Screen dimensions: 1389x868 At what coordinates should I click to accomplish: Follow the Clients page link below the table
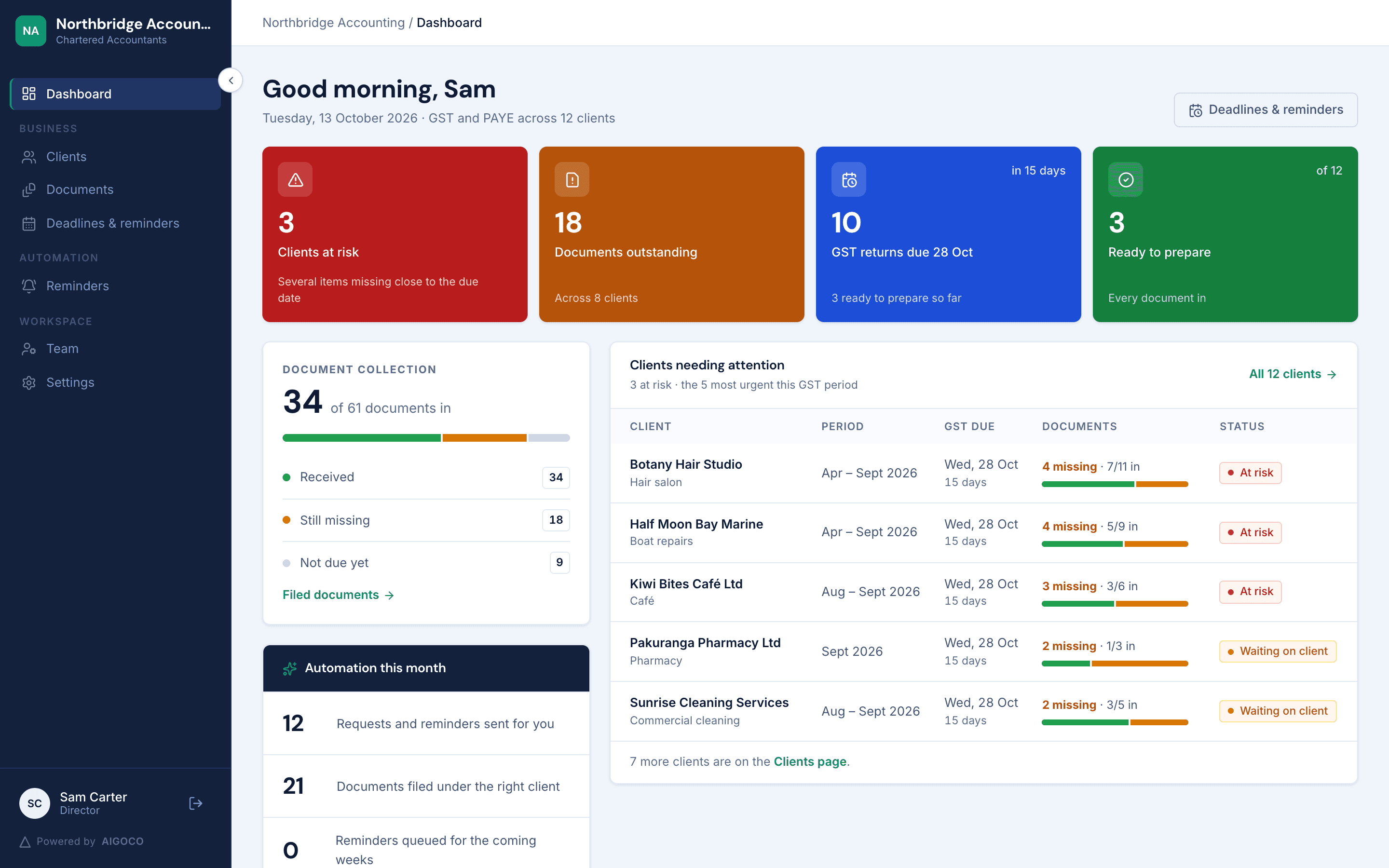click(810, 761)
